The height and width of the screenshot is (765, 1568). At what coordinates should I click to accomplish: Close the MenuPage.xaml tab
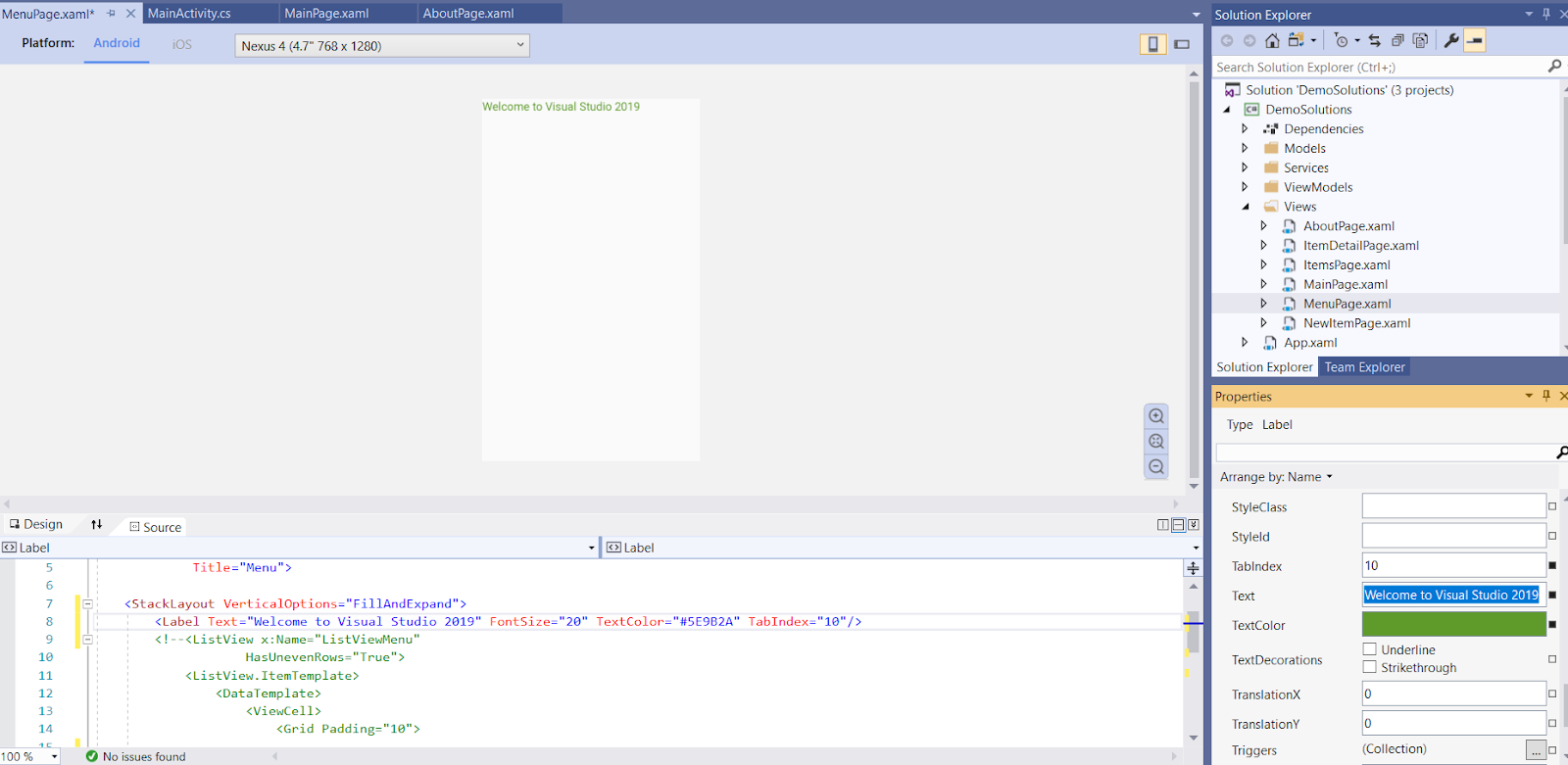pyautogui.click(x=130, y=14)
